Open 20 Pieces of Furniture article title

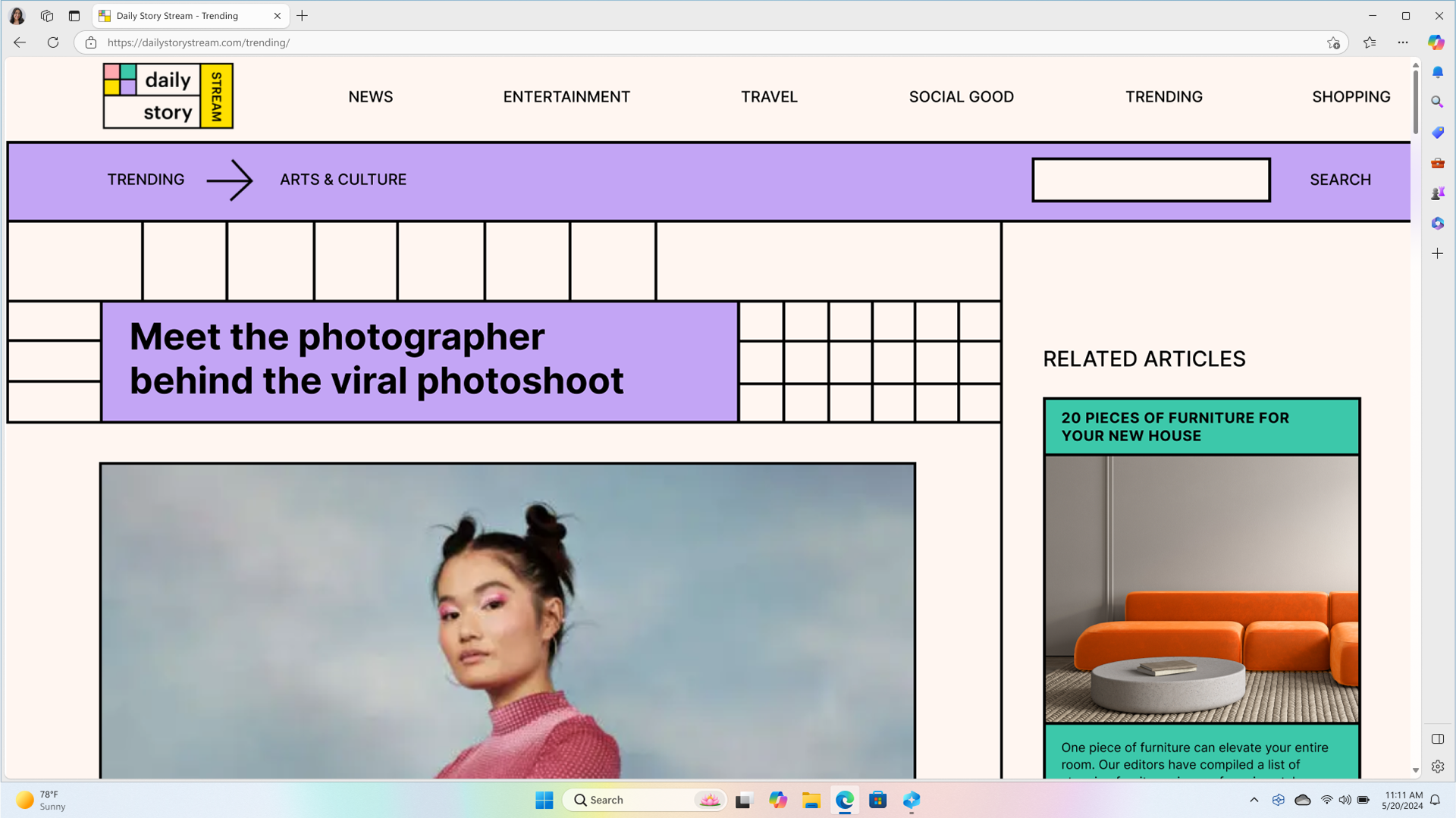click(1175, 427)
